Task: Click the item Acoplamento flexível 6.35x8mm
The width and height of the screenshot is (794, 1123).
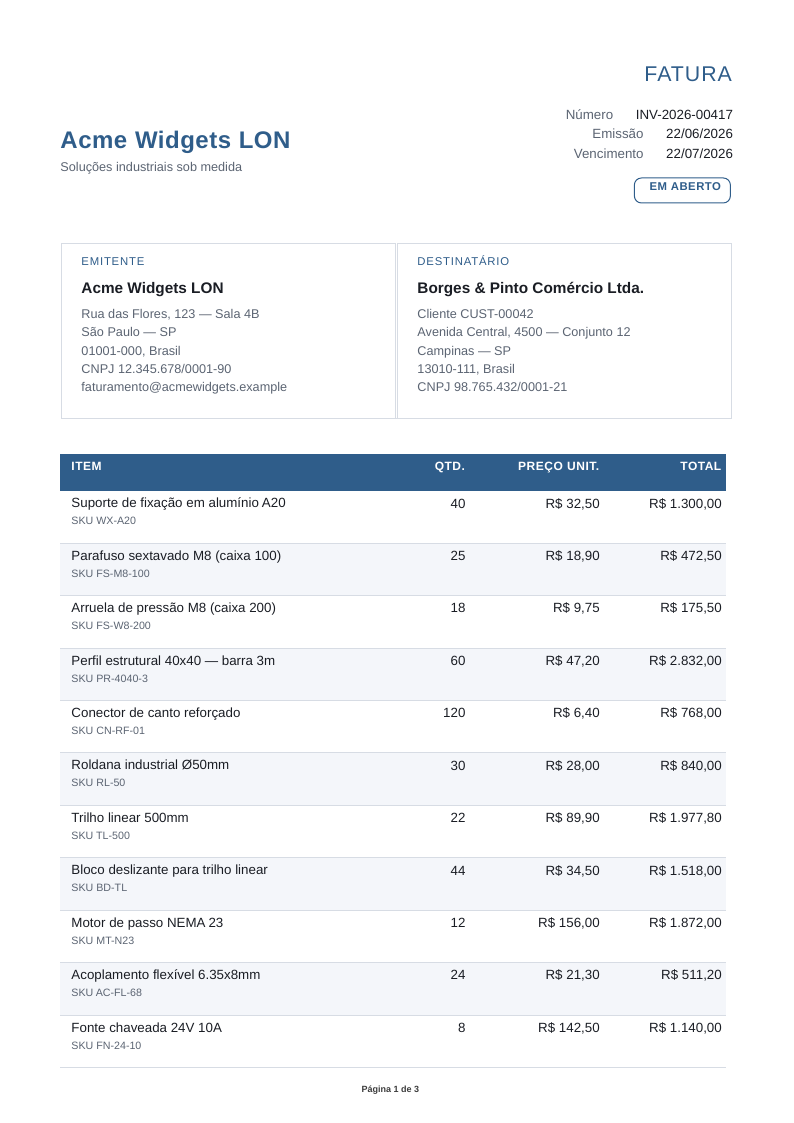Action: point(166,975)
